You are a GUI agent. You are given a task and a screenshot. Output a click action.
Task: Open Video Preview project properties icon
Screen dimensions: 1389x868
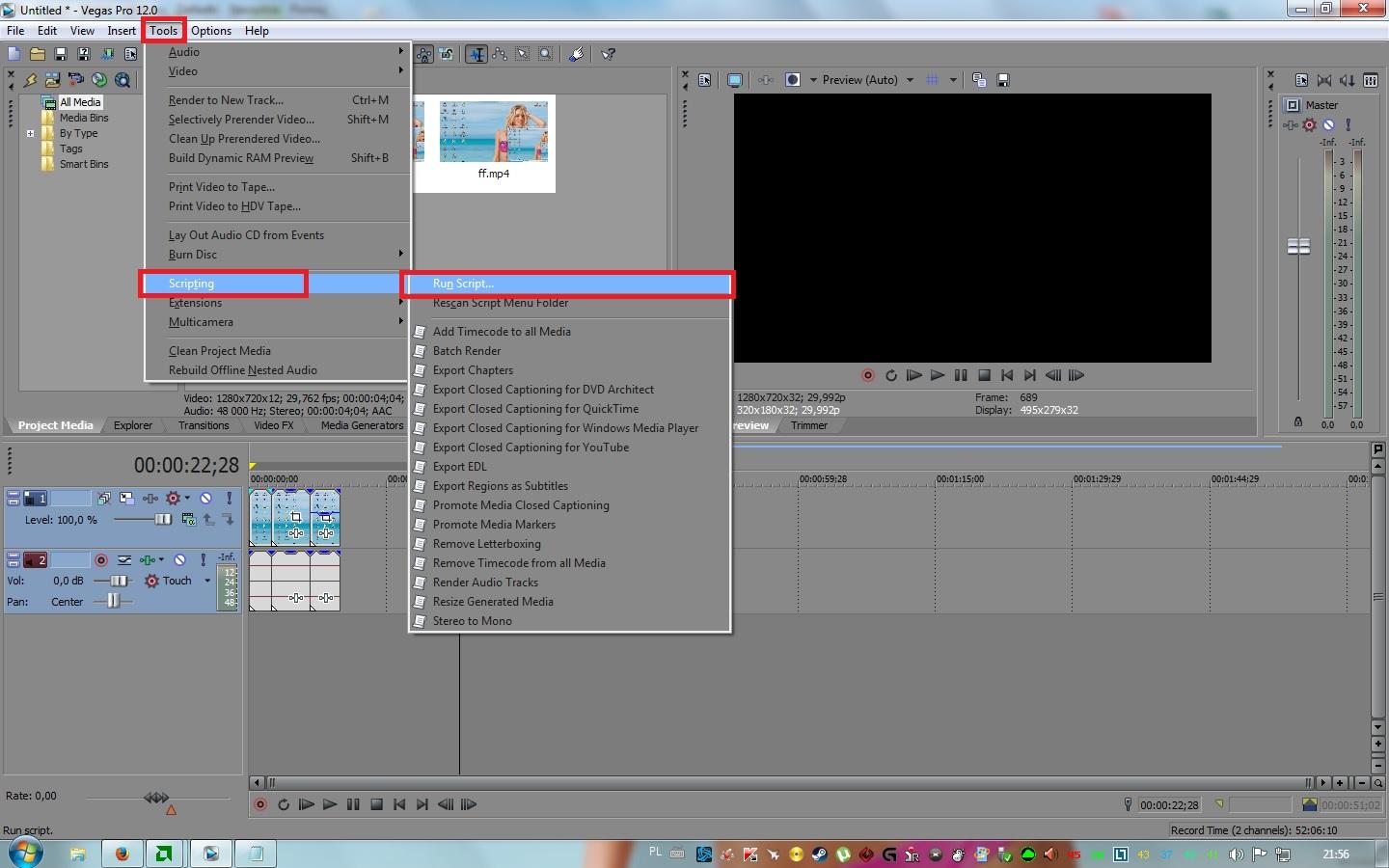[705, 80]
